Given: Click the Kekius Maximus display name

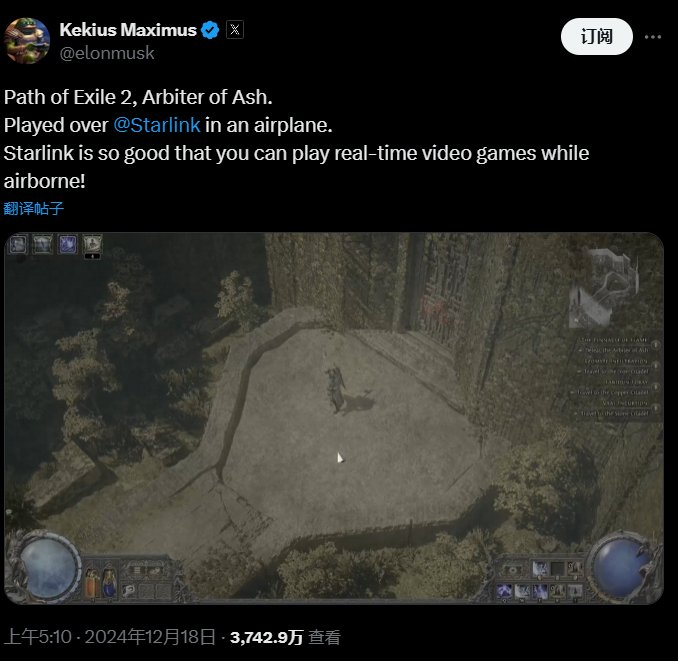Looking at the screenshot, I should (128, 30).
